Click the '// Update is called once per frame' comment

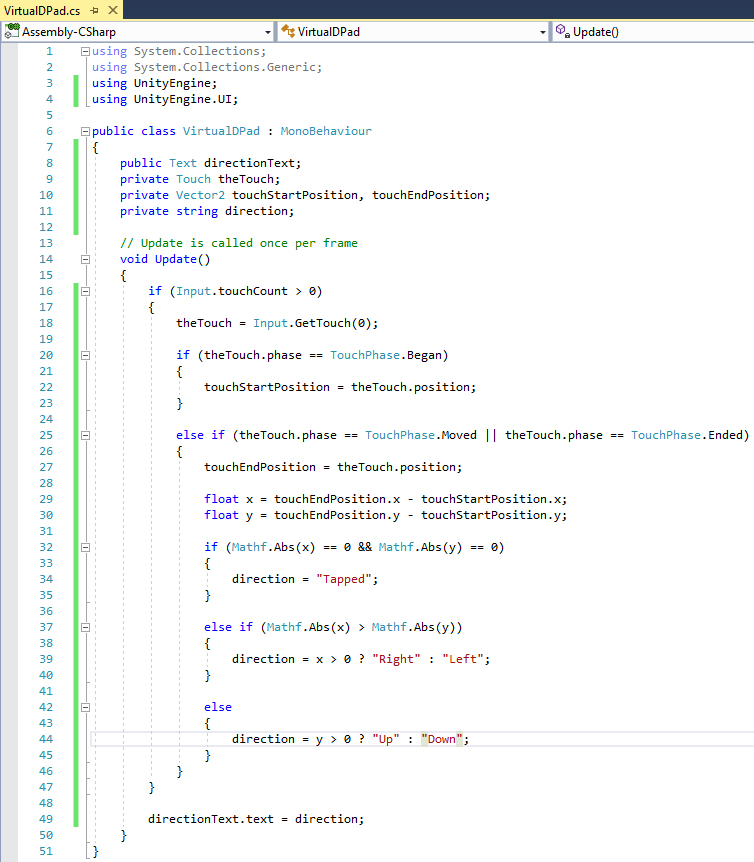[x=239, y=243]
